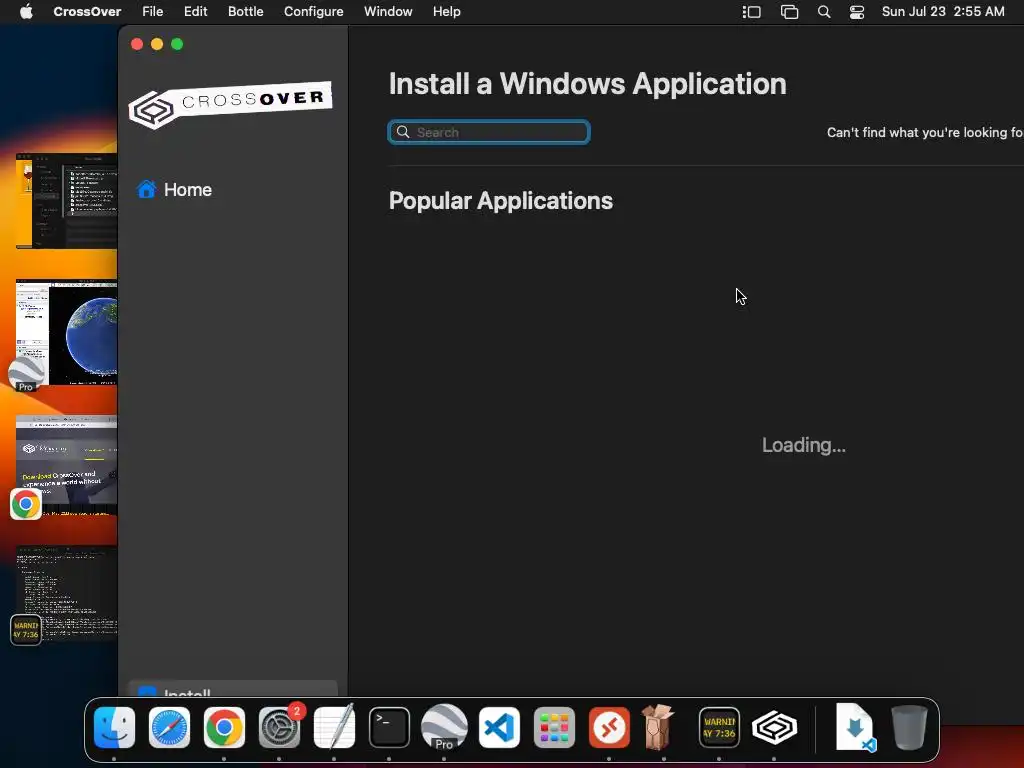Open Console warning app in Dock

pos(720,728)
